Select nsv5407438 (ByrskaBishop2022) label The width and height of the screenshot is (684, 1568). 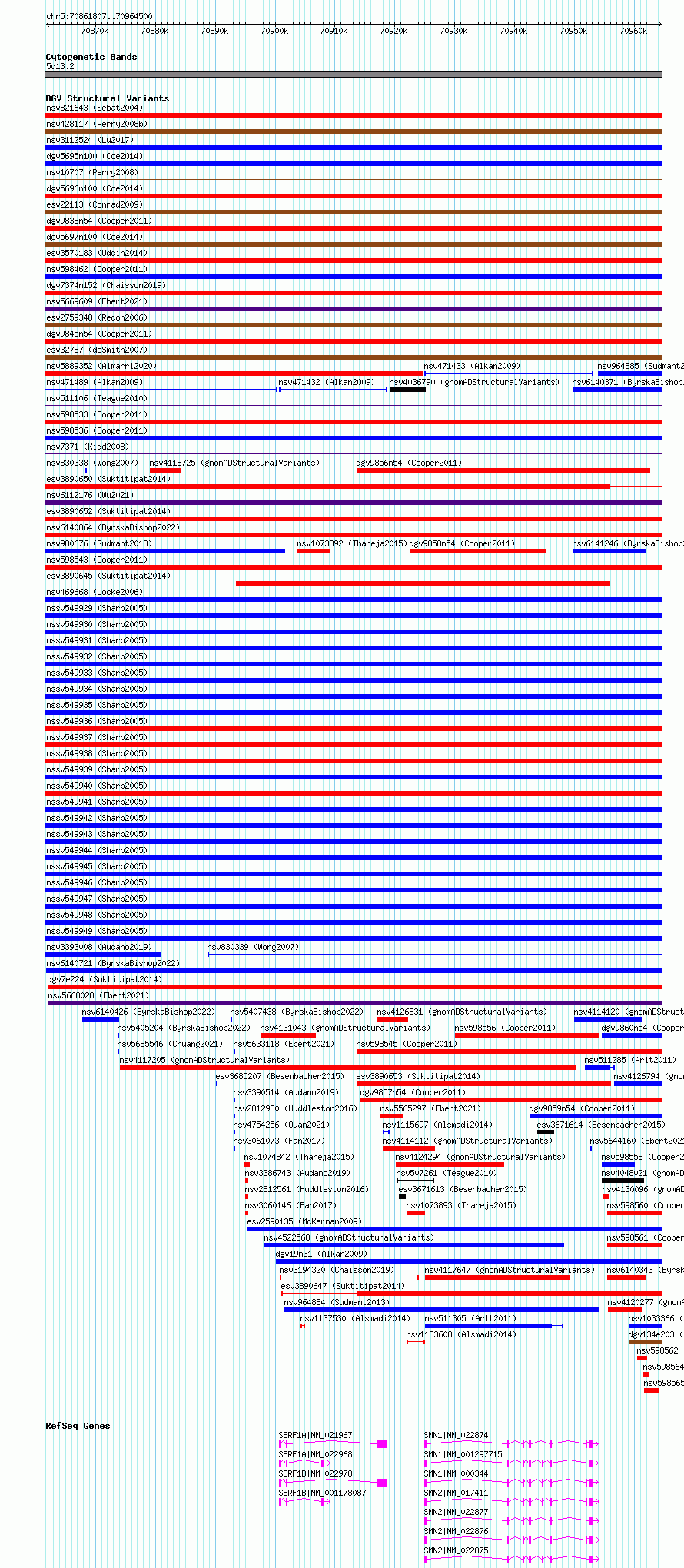pos(297,1012)
